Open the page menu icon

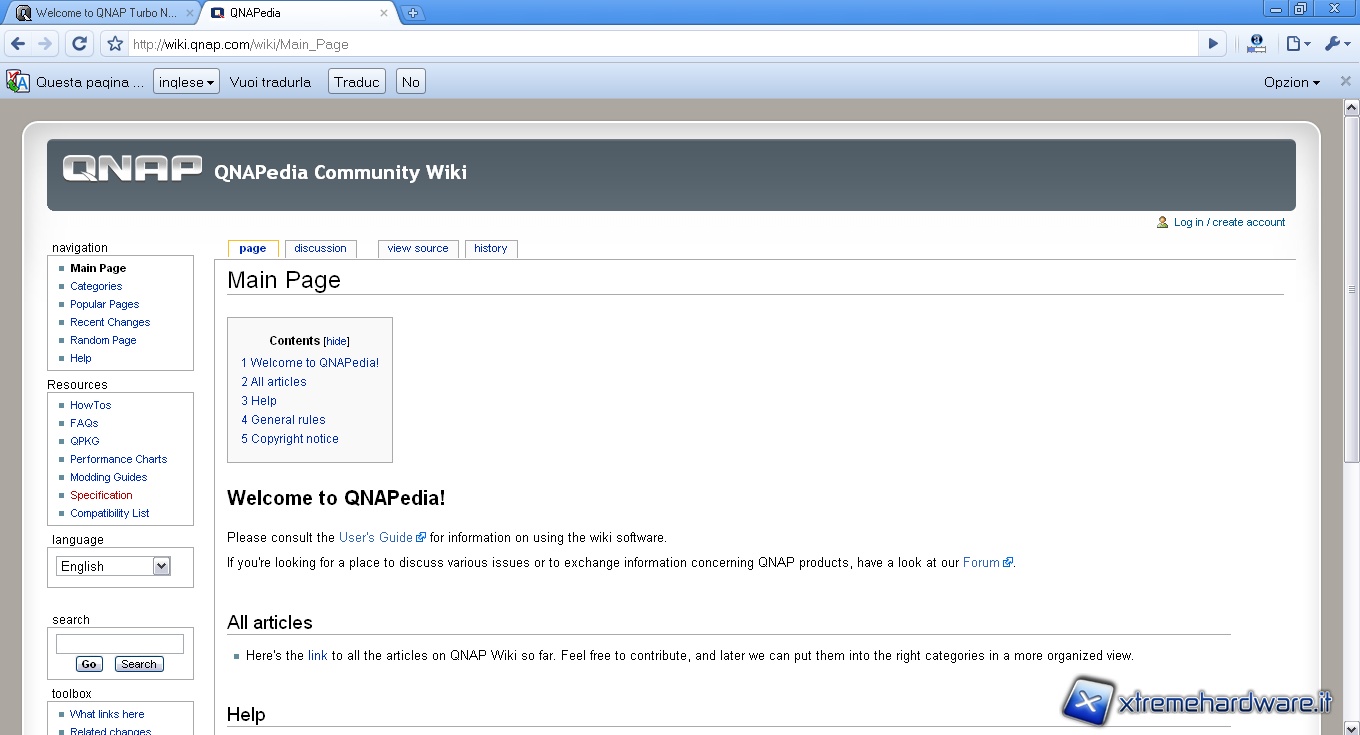pyautogui.click(x=1297, y=44)
